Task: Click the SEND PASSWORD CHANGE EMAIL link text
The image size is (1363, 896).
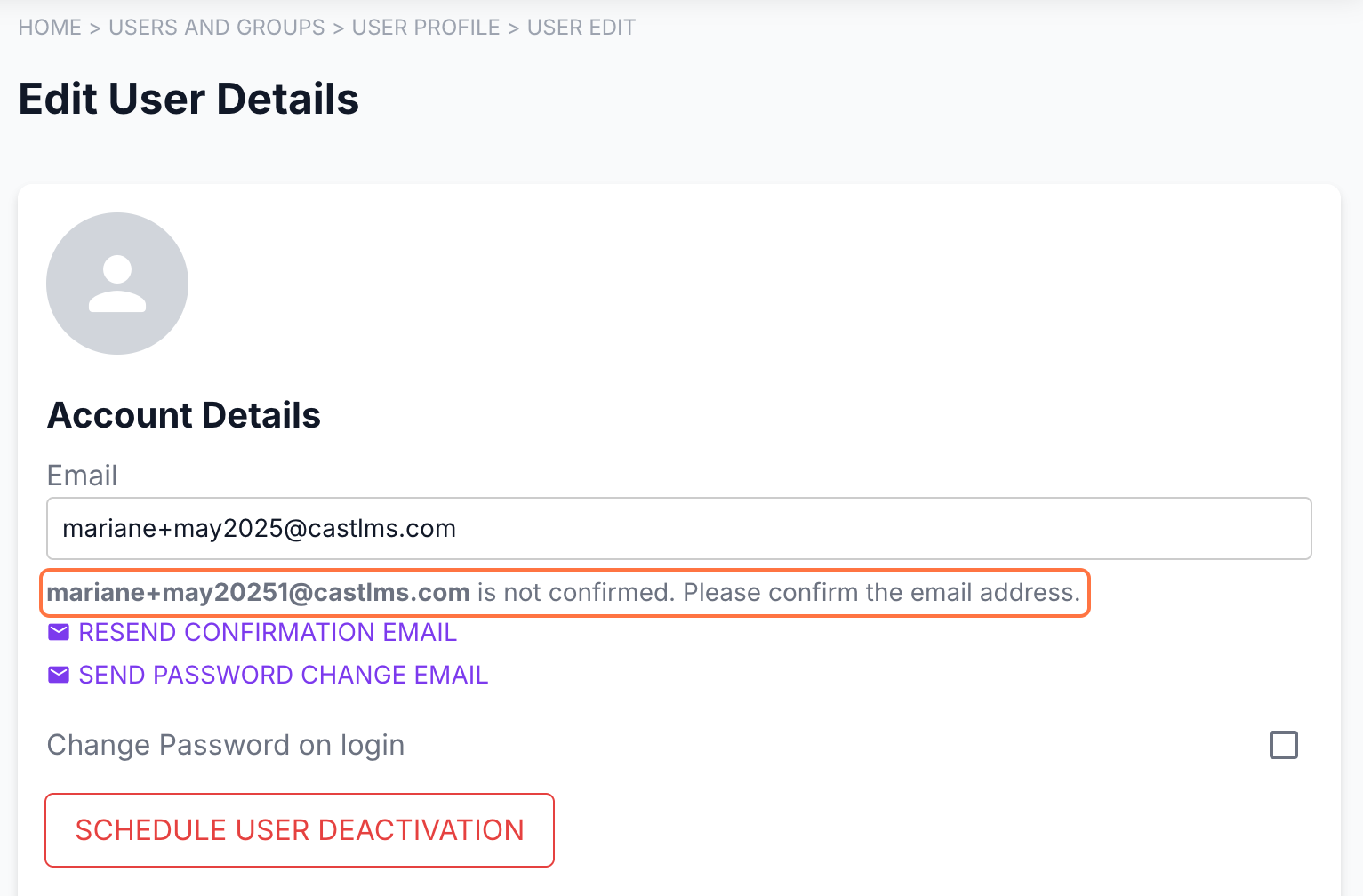Action: [x=284, y=675]
